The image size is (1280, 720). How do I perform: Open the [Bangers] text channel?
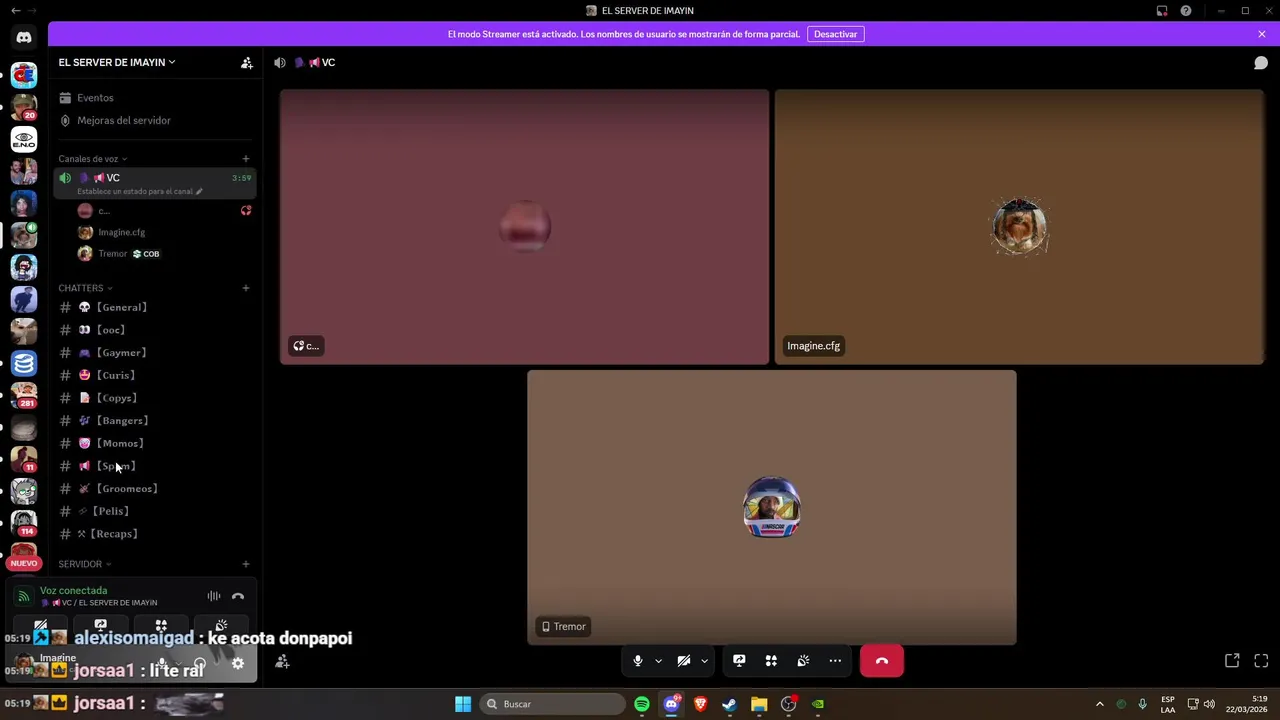coord(155,420)
